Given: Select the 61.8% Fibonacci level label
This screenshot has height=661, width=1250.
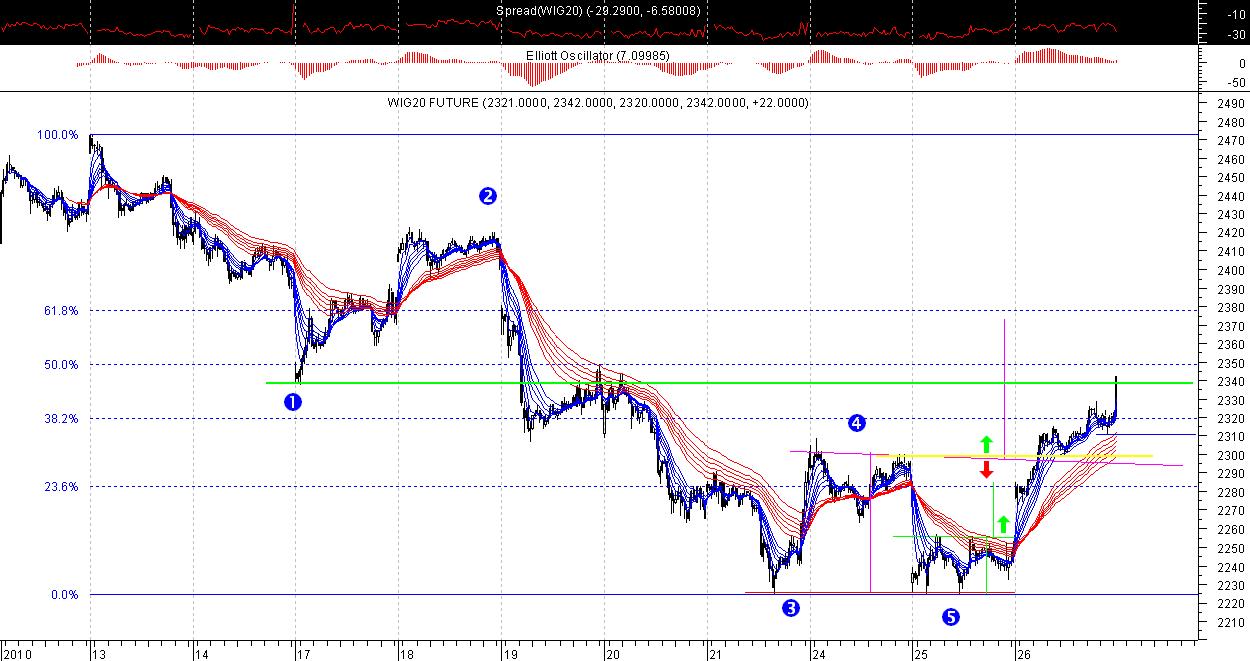Looking at the screenshot, I should click(x=61, y=311).
